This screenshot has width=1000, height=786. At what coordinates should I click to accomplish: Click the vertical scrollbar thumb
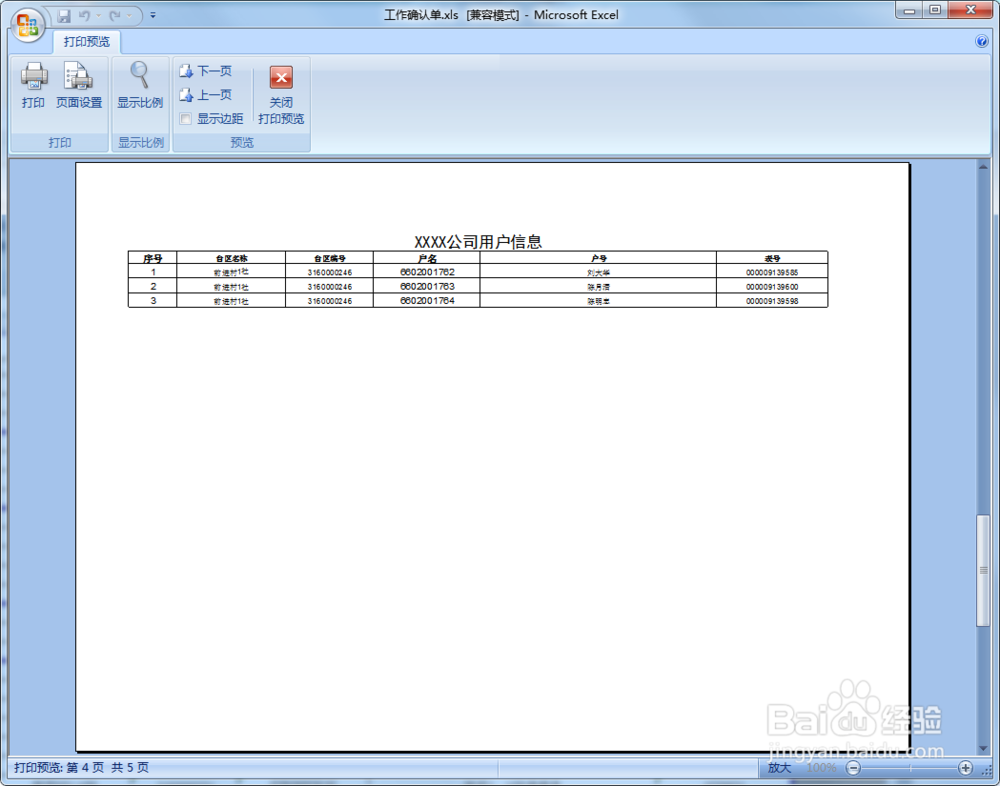coord(983,570)
